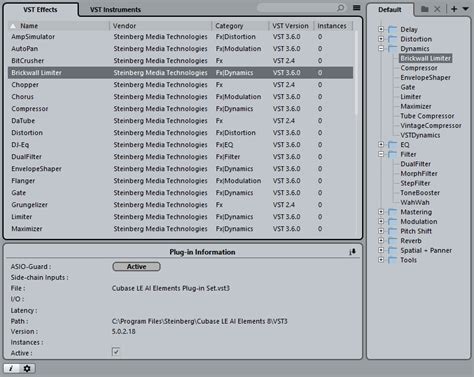Sort by the VST Version column header
The height and width of the screenshot is (377, 474).
coord(291,26)
